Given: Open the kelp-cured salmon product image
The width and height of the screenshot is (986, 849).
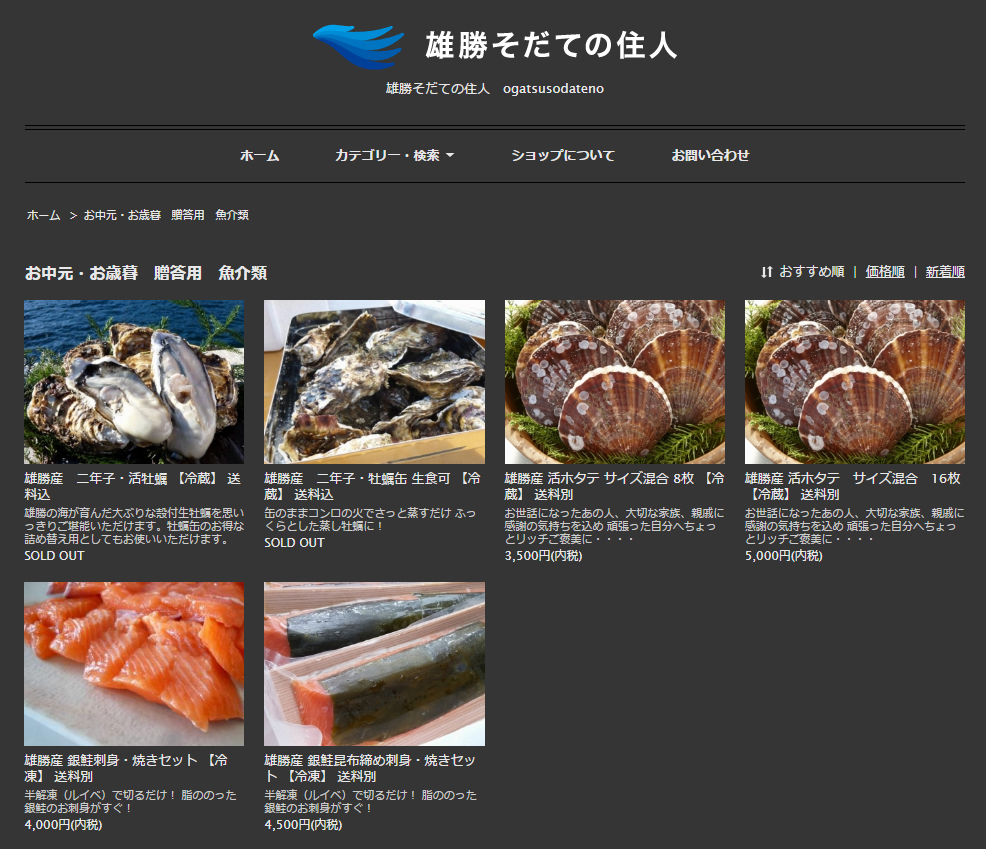Looking at the screenshot, I should [374, 664].
